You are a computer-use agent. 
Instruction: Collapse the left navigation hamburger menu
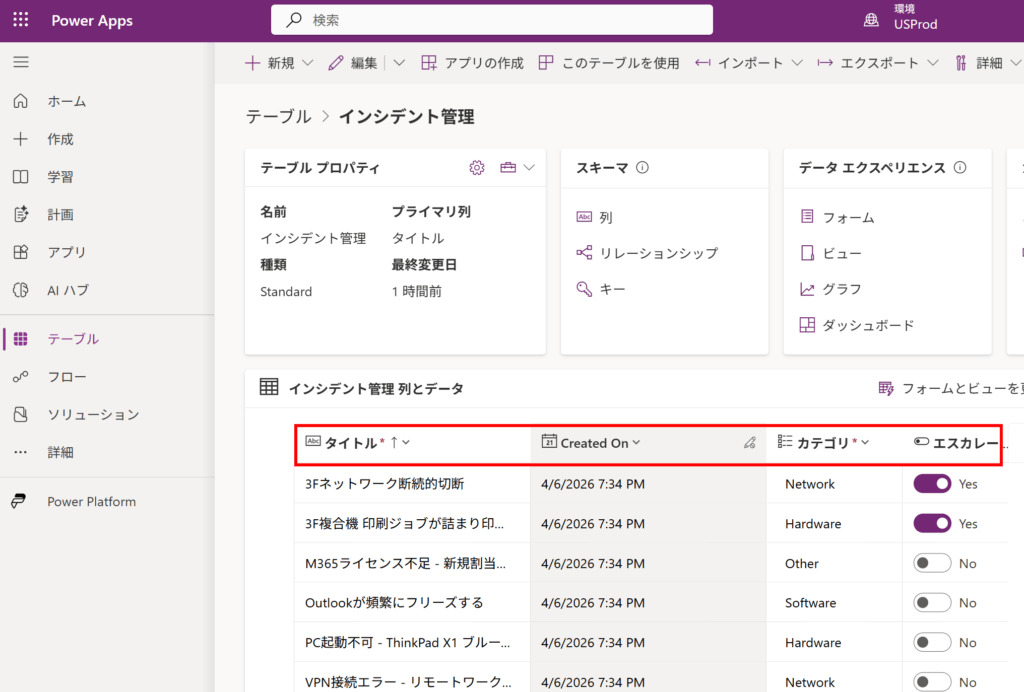[x=21, y=63]
